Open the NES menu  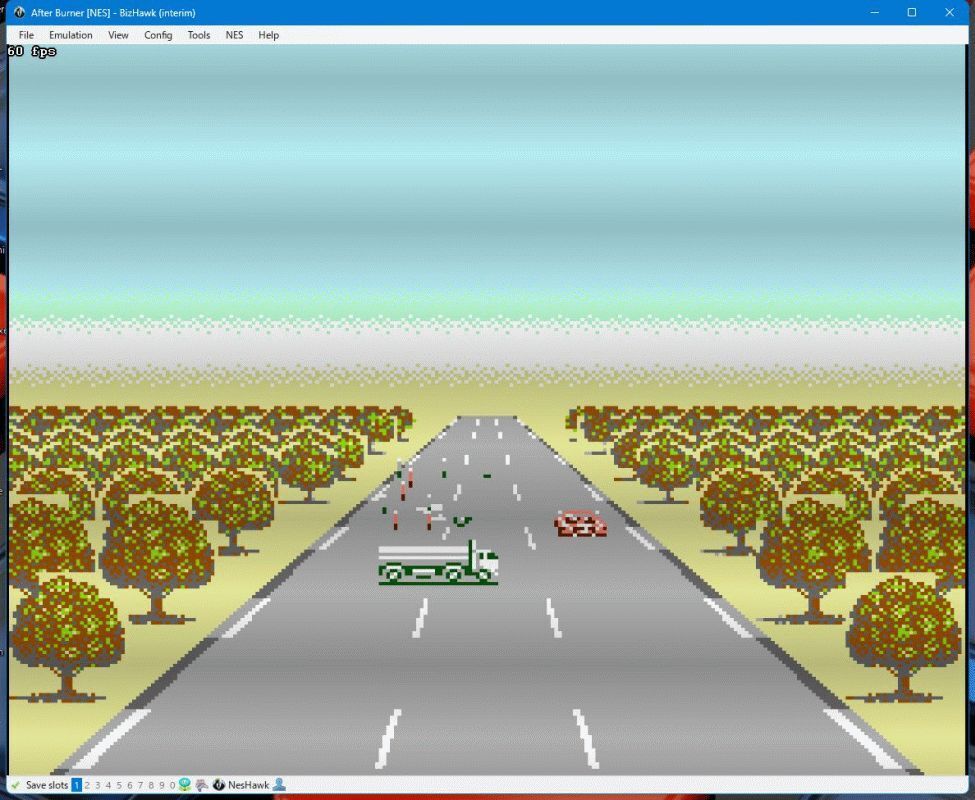(234, 35)
